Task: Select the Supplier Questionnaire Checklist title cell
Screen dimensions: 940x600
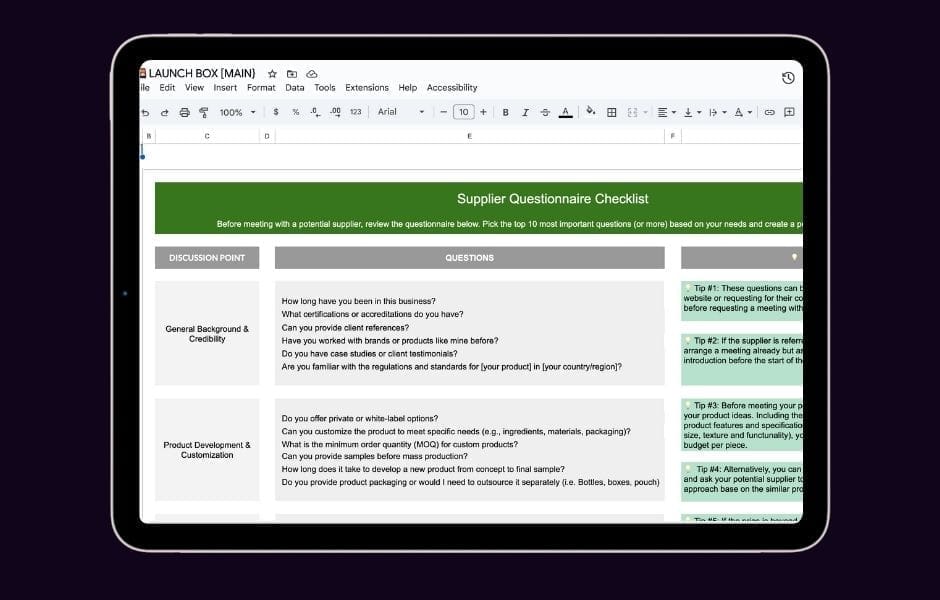Action: 478,208
